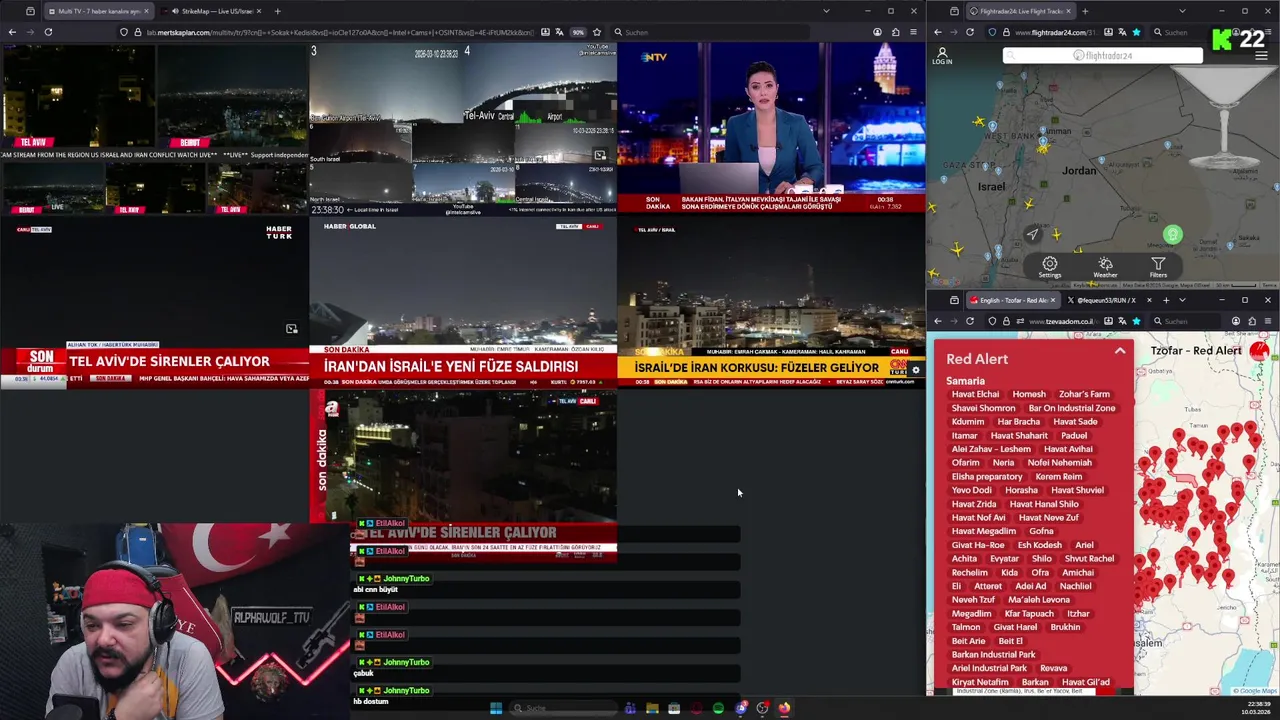Screen dimensions: 1280x720
Task: Open File Explorer from the taskbar
Action: coord(652,708)
